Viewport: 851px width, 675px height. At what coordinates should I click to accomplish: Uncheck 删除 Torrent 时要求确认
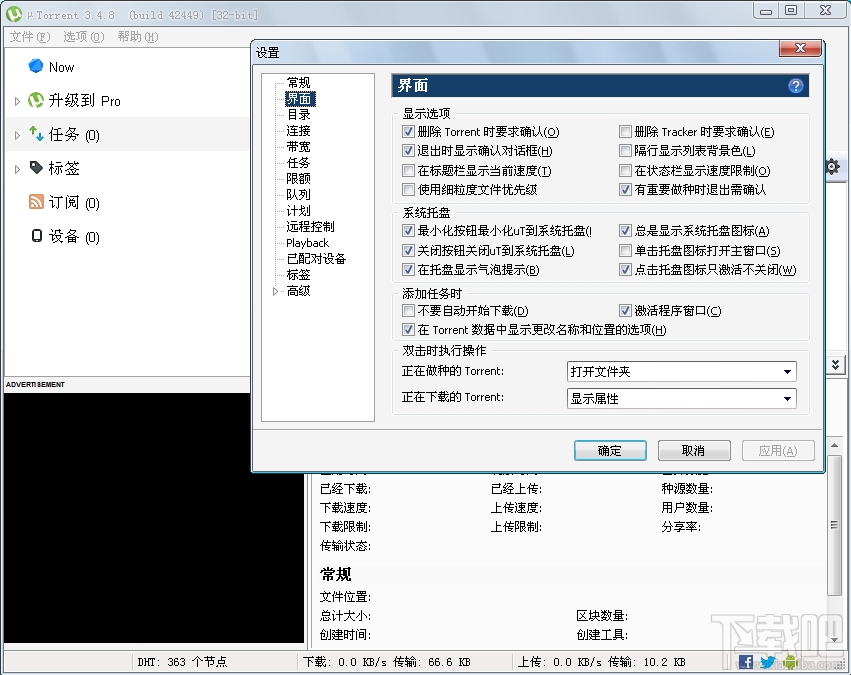[x=408, y=130]
